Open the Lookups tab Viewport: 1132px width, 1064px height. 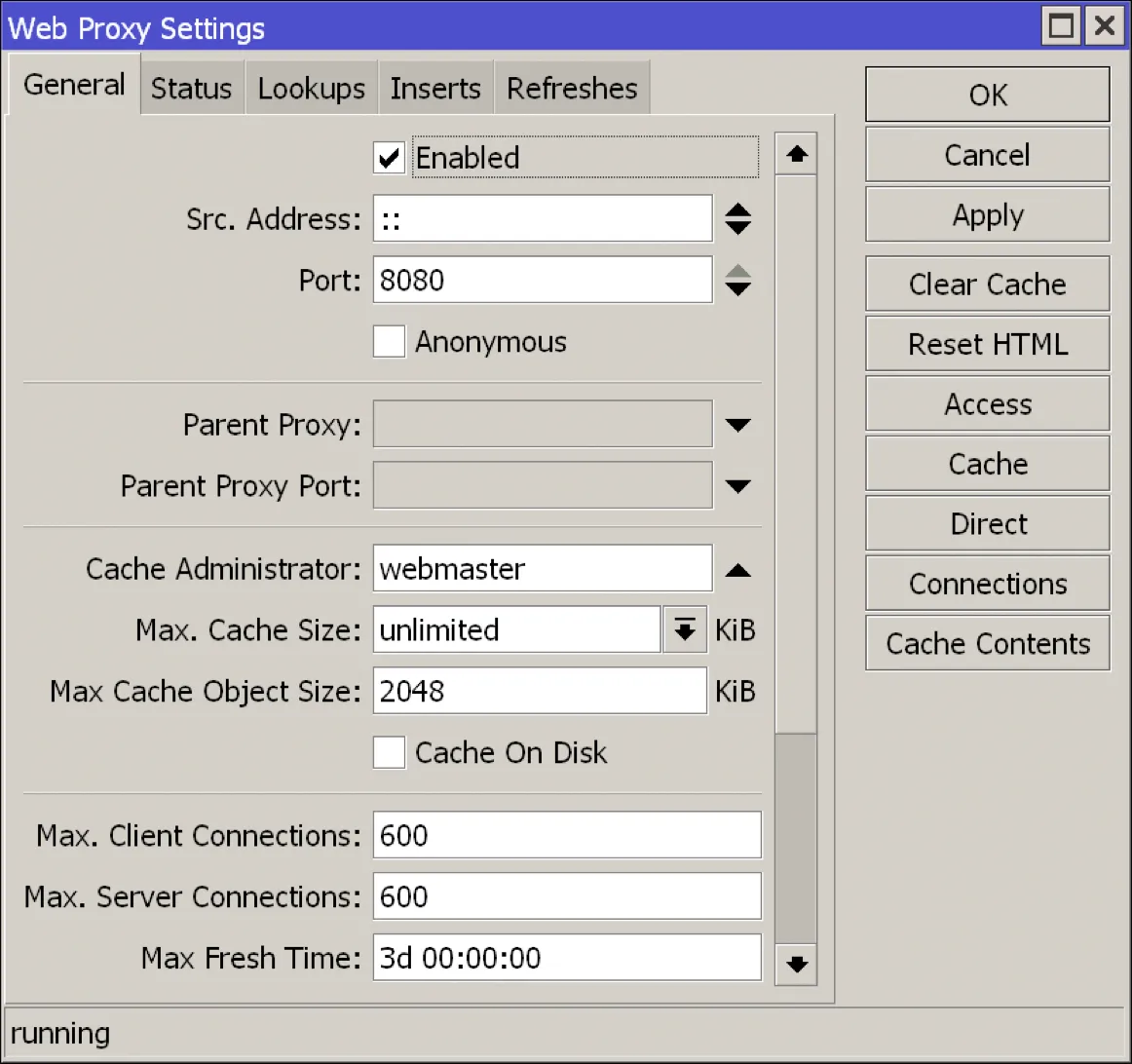point(311,88)
